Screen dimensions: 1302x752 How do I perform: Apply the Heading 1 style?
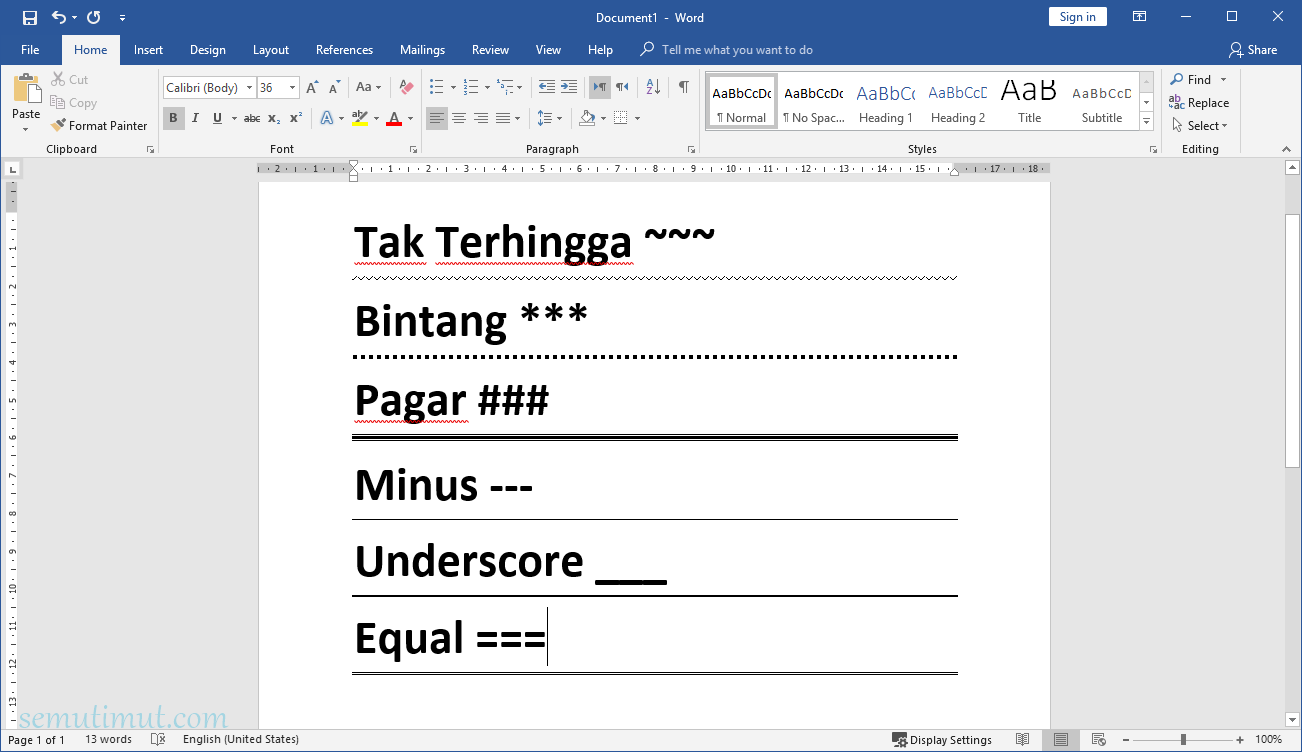tap(885, 102)
